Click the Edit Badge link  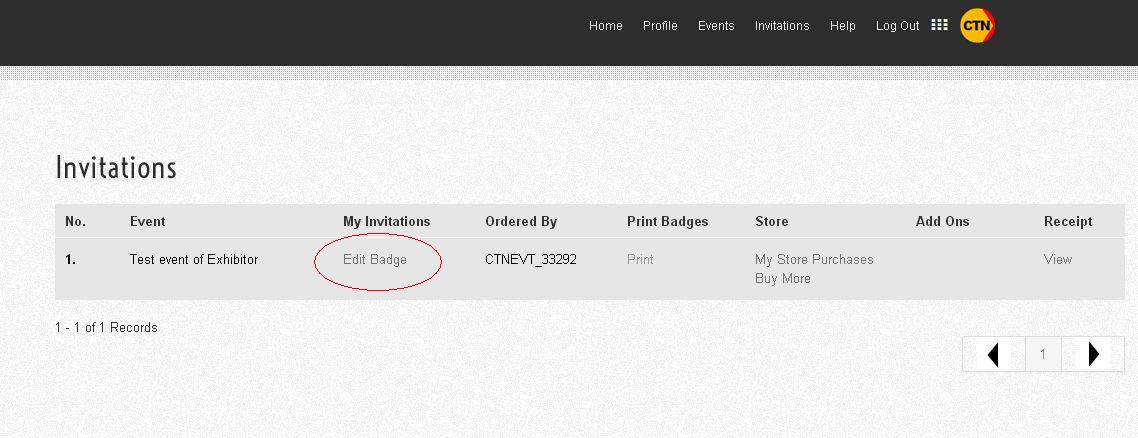pyautogui.click(x=375, y=260)
